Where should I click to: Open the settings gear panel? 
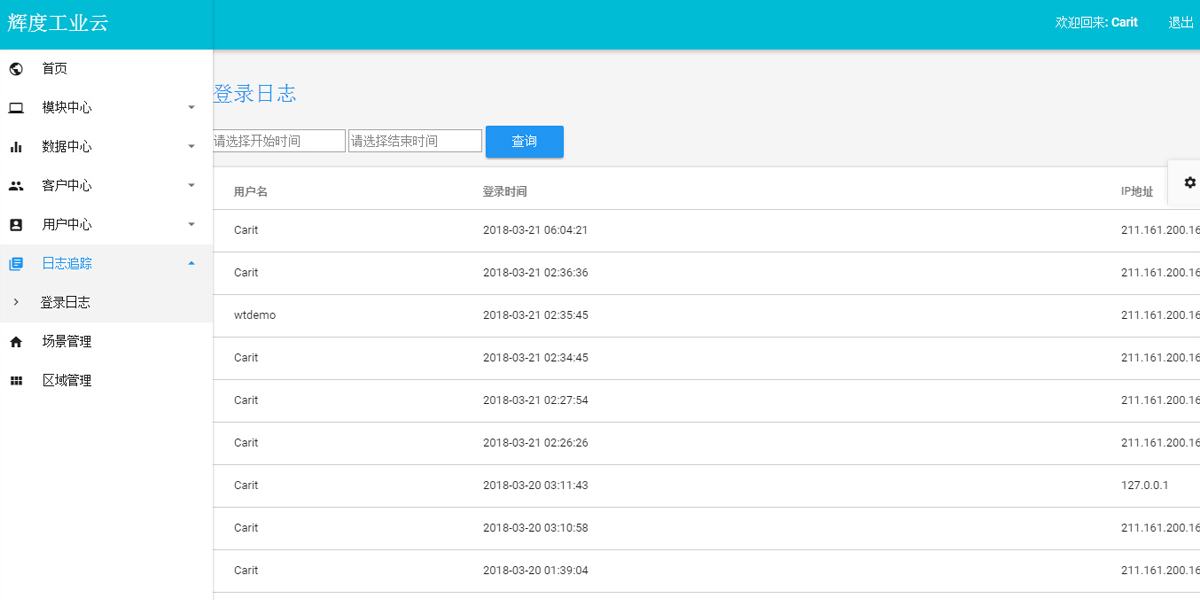(1189, 183)
